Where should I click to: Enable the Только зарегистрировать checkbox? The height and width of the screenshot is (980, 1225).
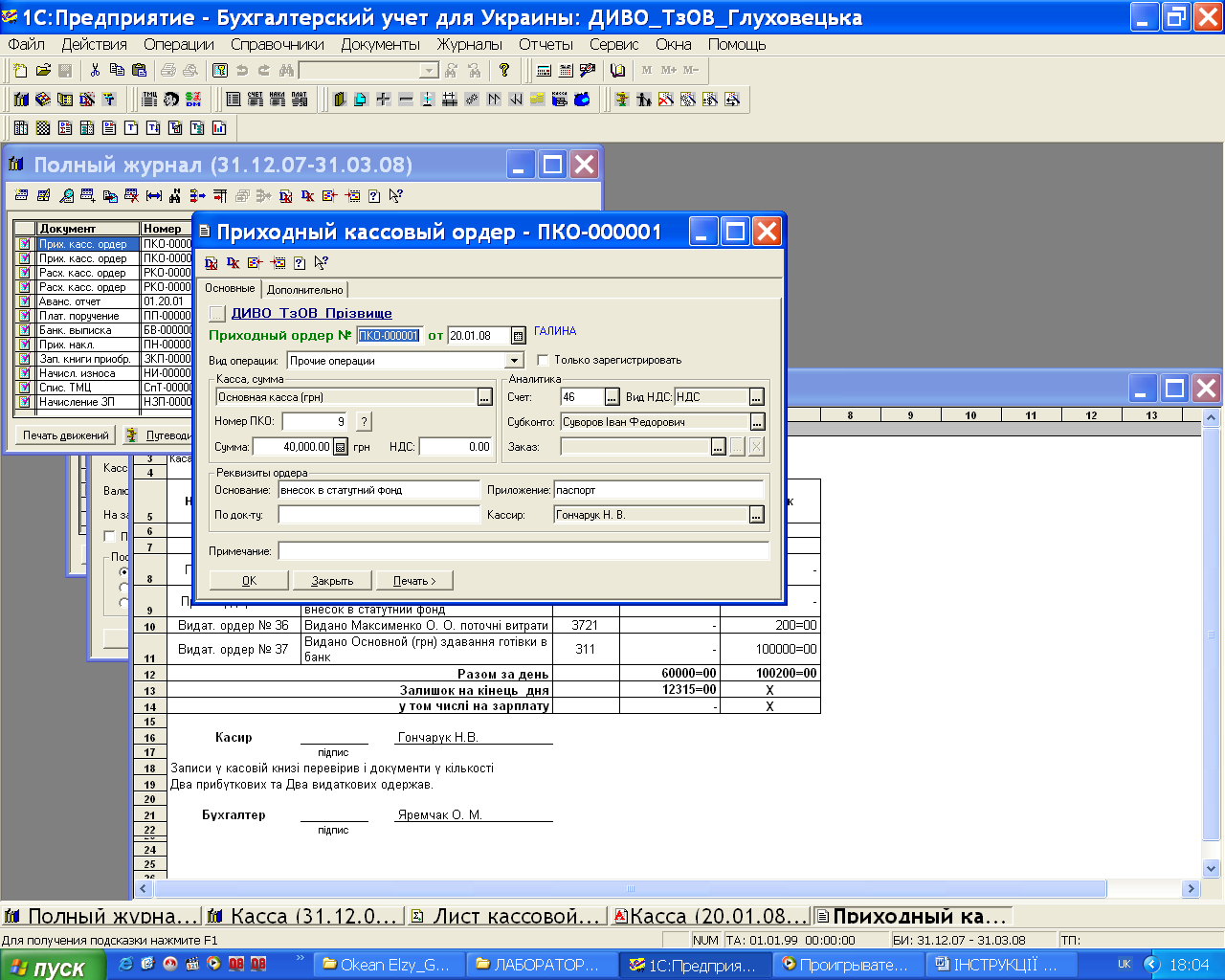(x=543, y=361)
